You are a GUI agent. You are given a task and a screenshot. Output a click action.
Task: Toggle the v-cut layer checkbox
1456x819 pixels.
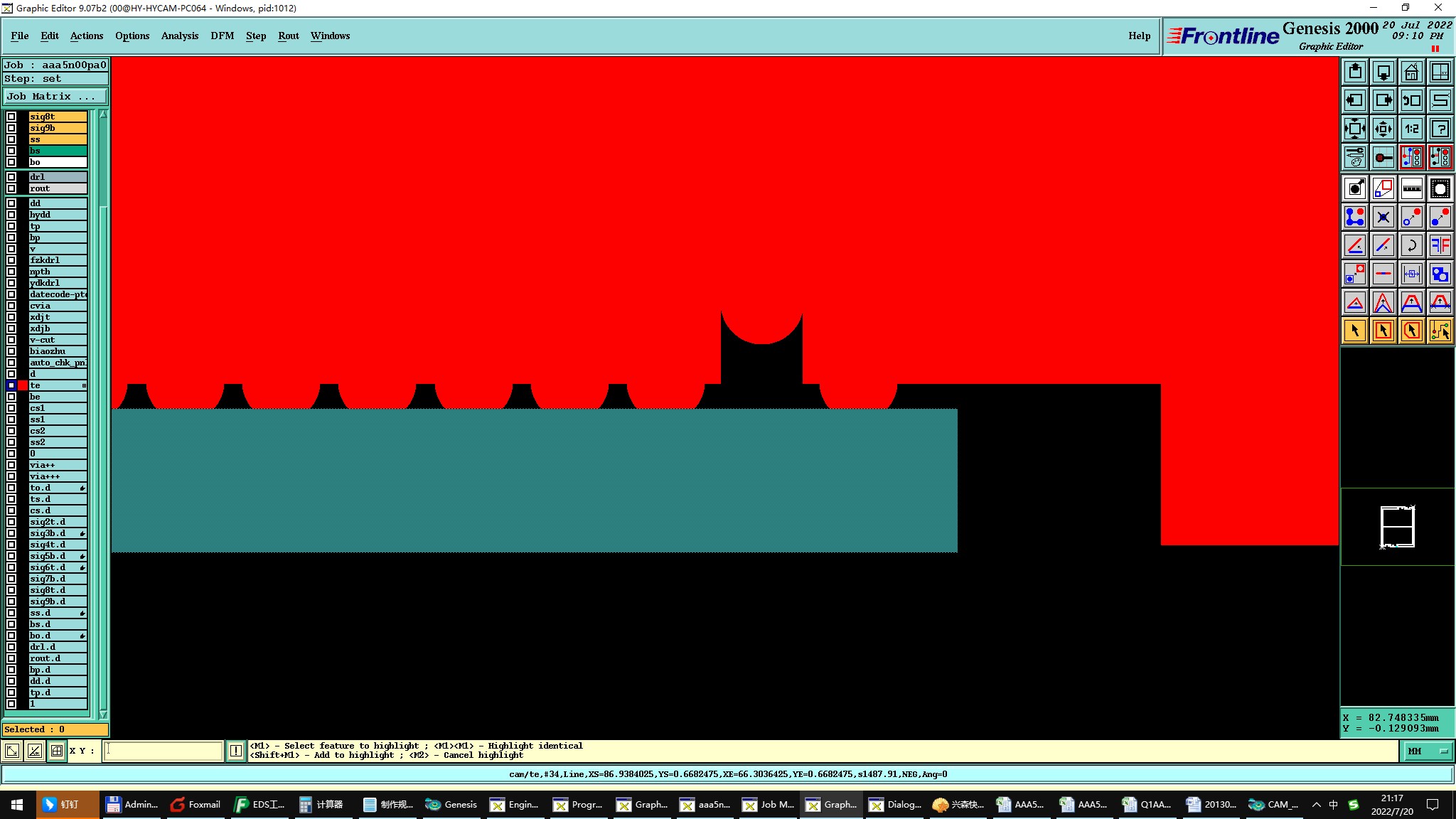11,340
